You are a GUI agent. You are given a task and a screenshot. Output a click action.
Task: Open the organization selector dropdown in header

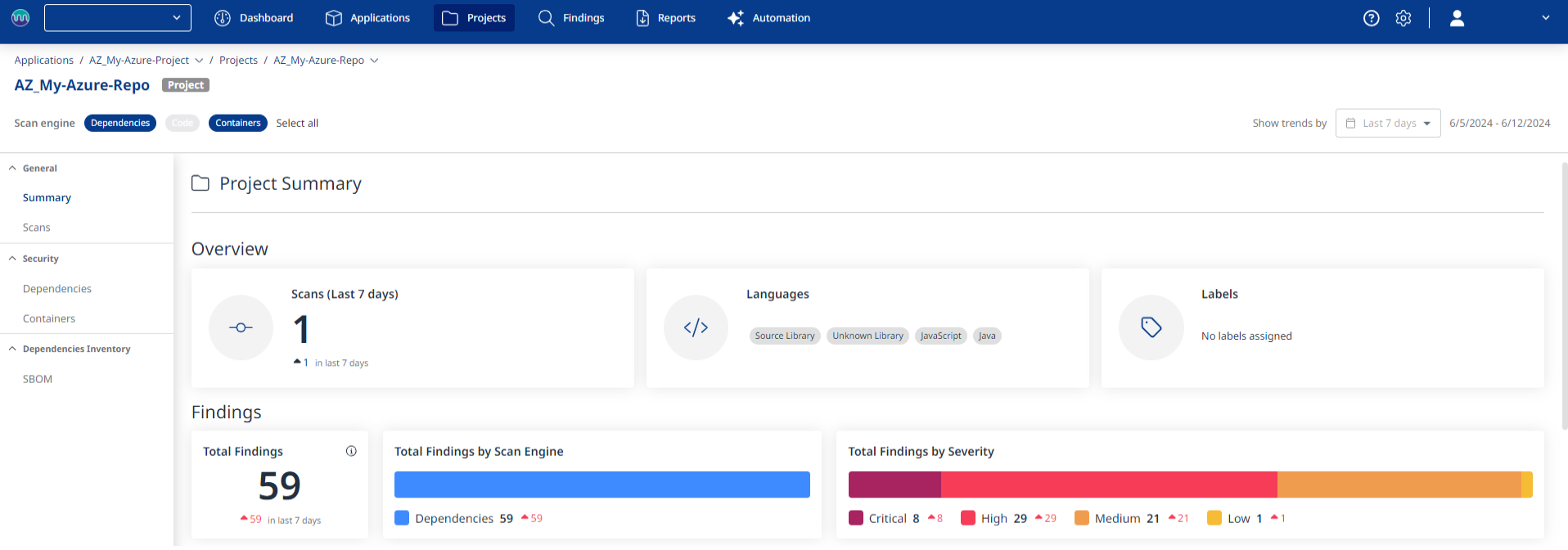point(118,18)
